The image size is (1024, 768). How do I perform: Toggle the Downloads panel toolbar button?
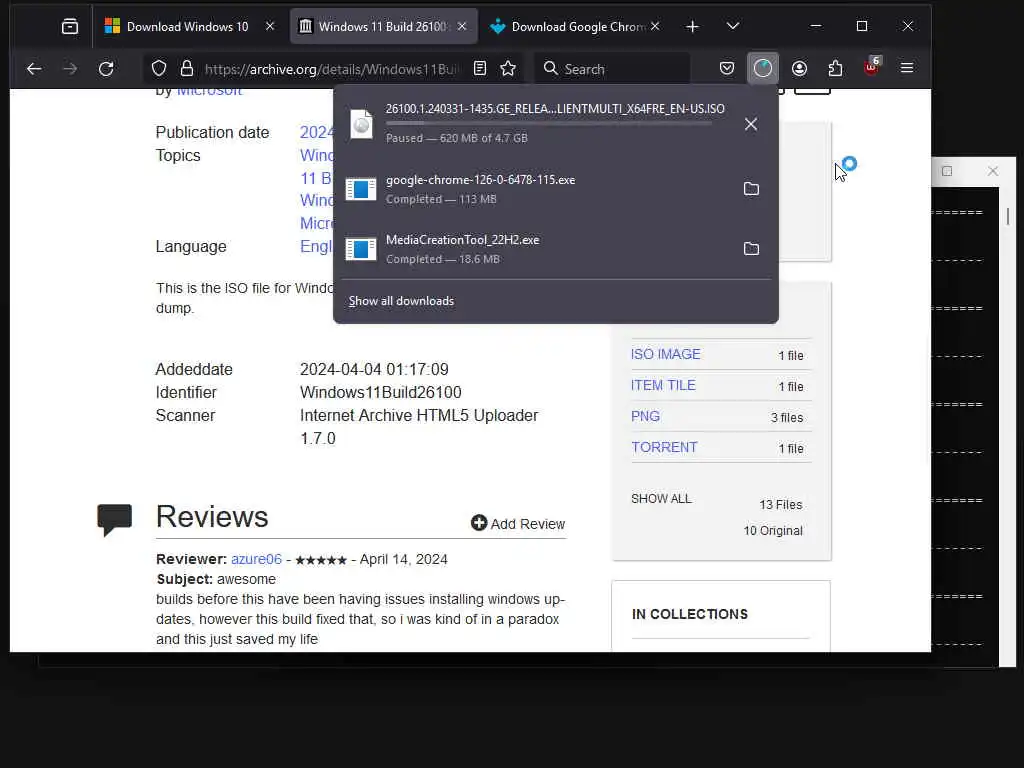click(x=763, y=69)
